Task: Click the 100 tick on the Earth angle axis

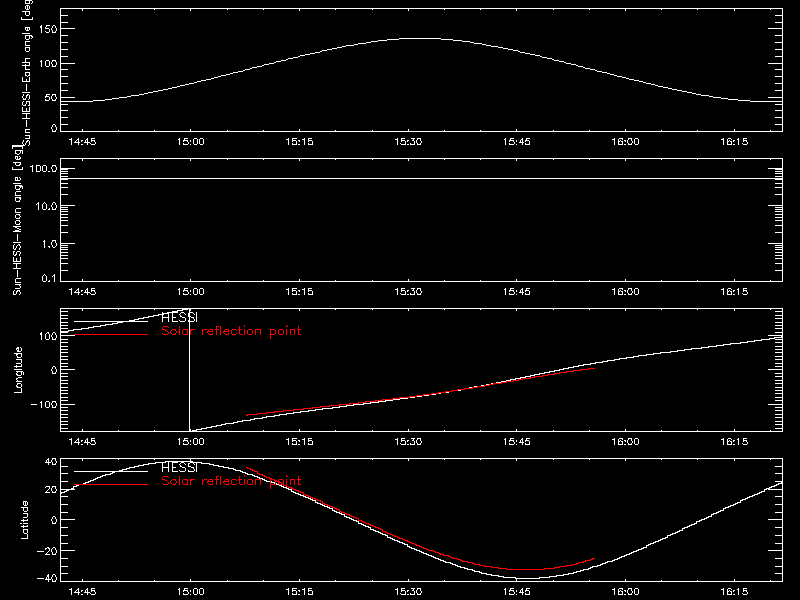Action: click(47, 64)
